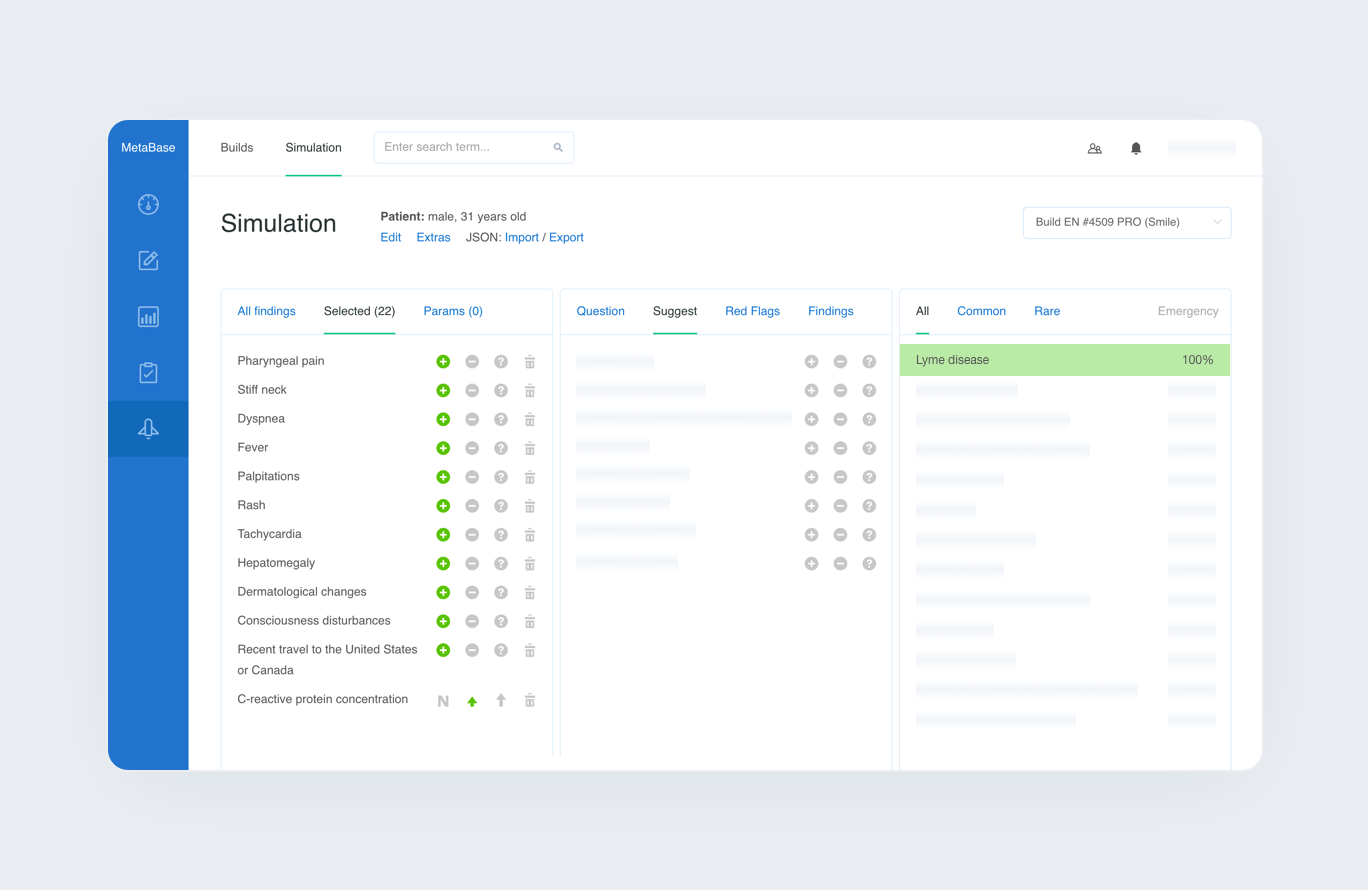Select the rocket simulation sidebar icon

pos(148,429)
